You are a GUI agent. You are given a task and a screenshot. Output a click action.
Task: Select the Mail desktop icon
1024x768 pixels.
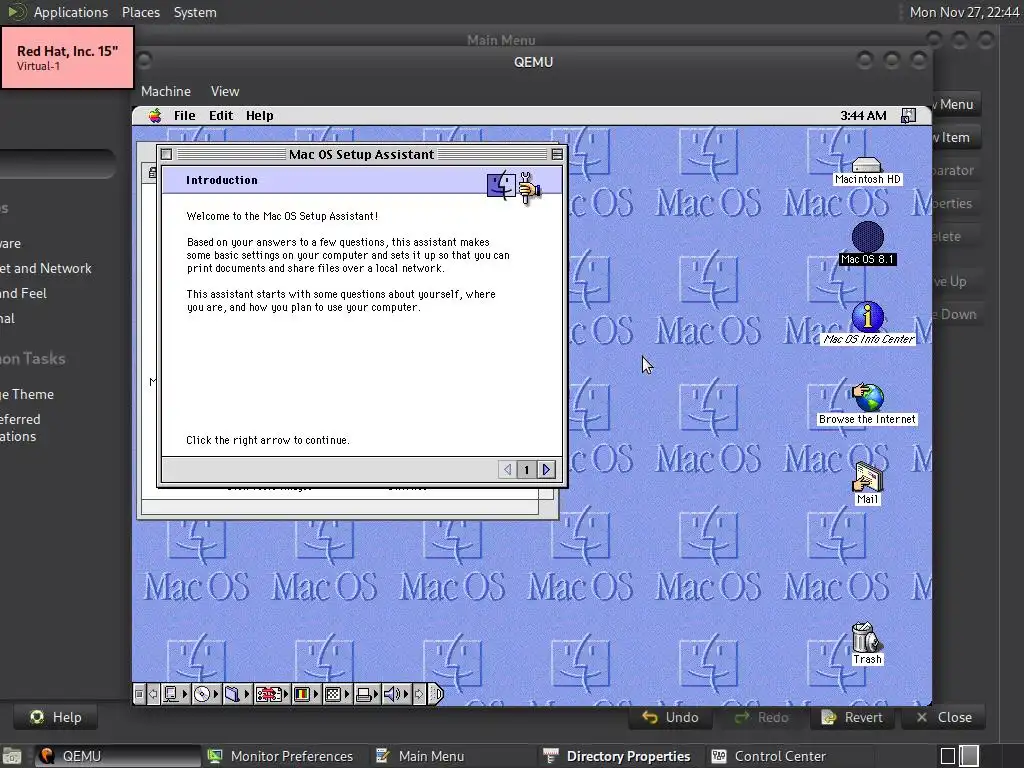click(867, 484)
